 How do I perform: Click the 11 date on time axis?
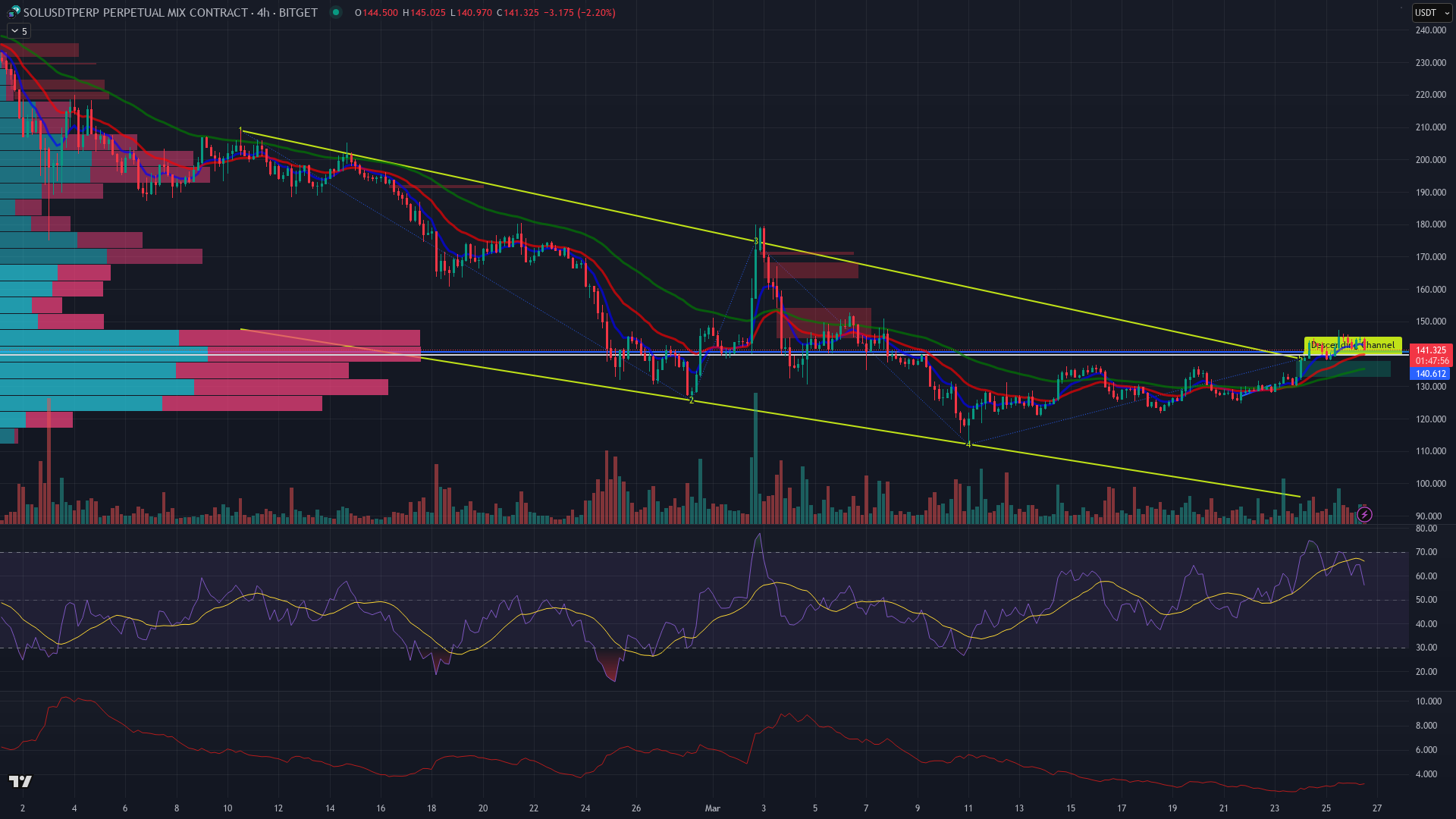(968, 808)
